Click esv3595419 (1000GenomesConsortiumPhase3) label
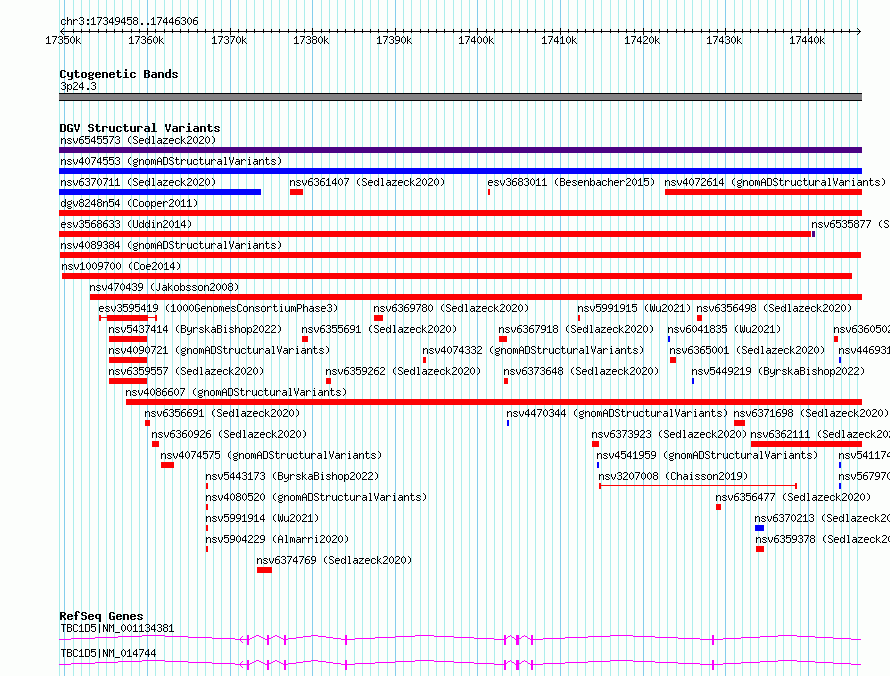The height and width of the screenshot is (676, 890). tap(218, 308)
